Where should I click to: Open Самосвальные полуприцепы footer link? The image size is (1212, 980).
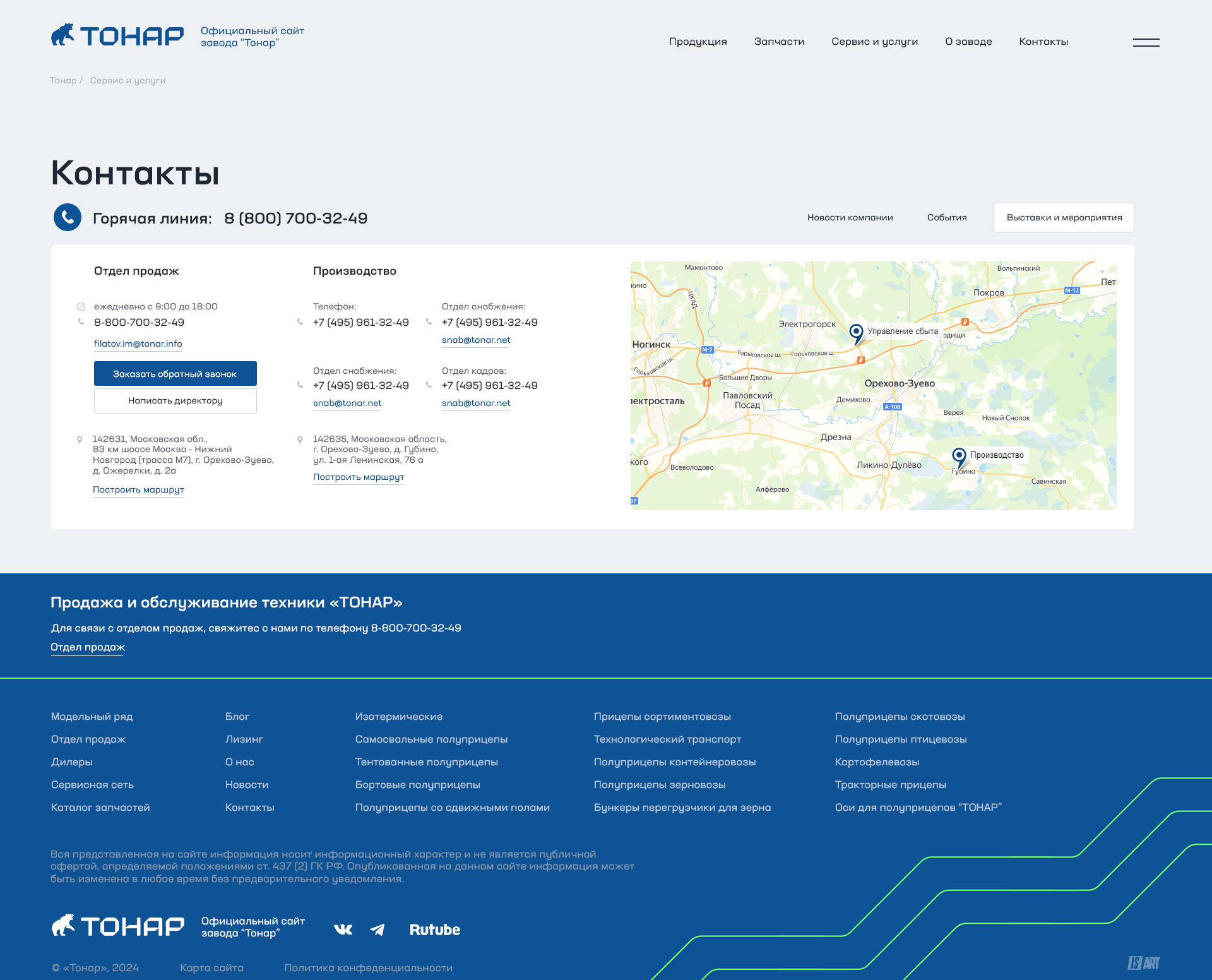[432, 739]
